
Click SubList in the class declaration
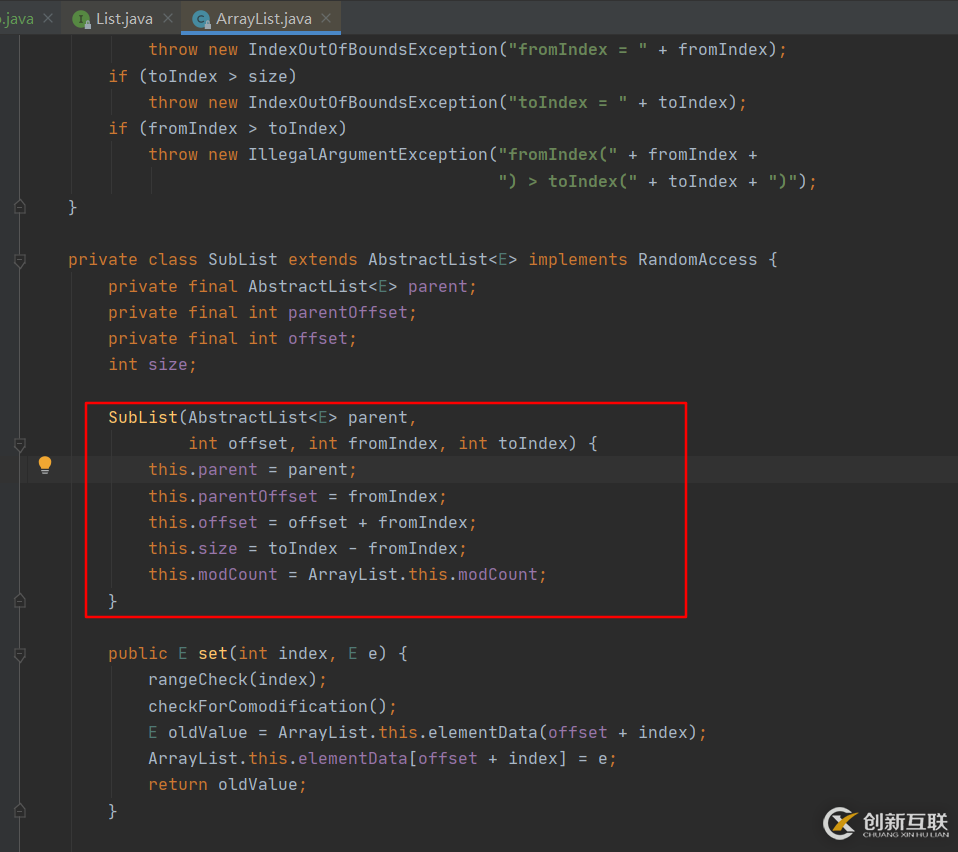pyautogui.click(x=243, y=260)
